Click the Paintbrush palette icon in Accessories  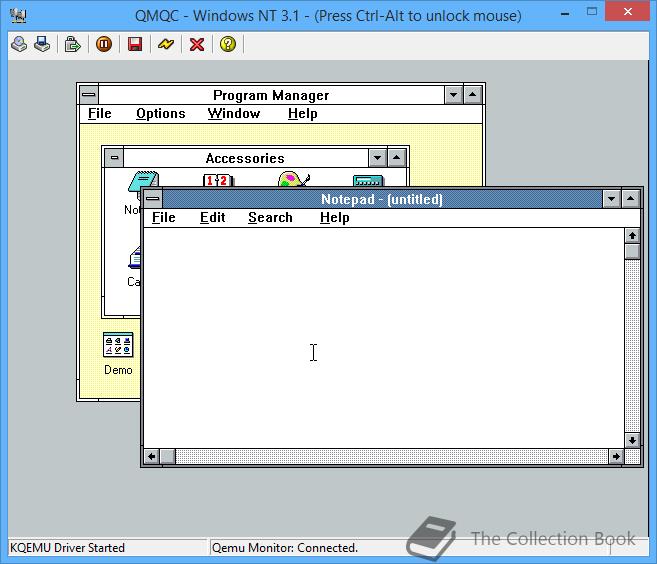click(294, 179)
